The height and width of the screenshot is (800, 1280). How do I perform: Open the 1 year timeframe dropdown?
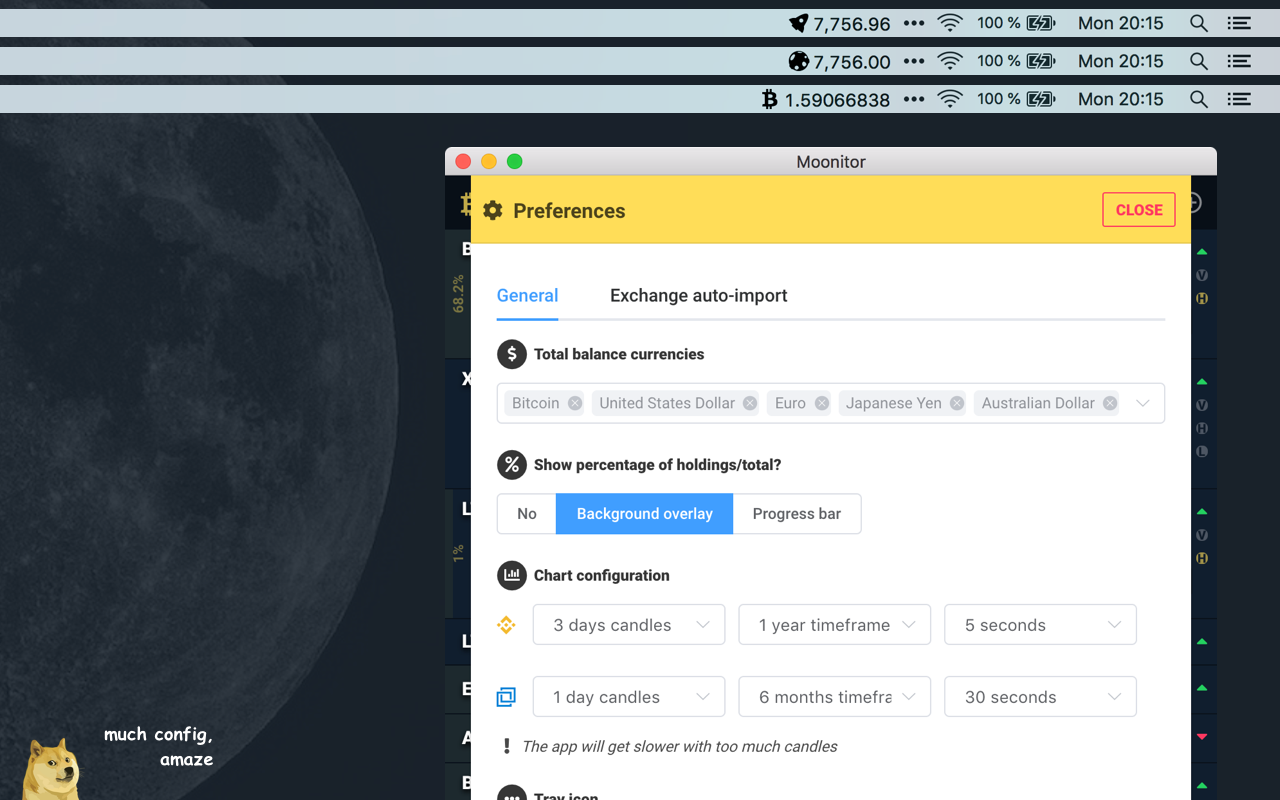(x=834, y=625)
